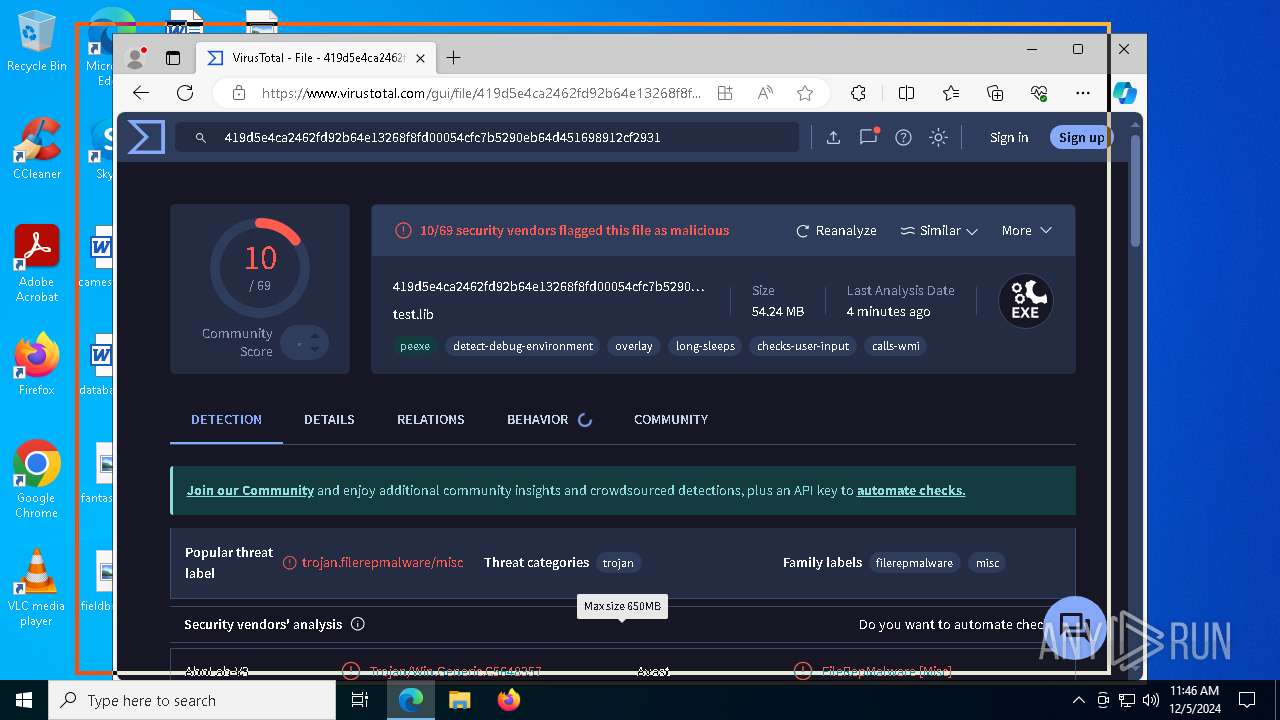Expand the Similar dropdown
Image resolution: width=1280 pixels, height=720 pixels.
[x=938, y=230]
